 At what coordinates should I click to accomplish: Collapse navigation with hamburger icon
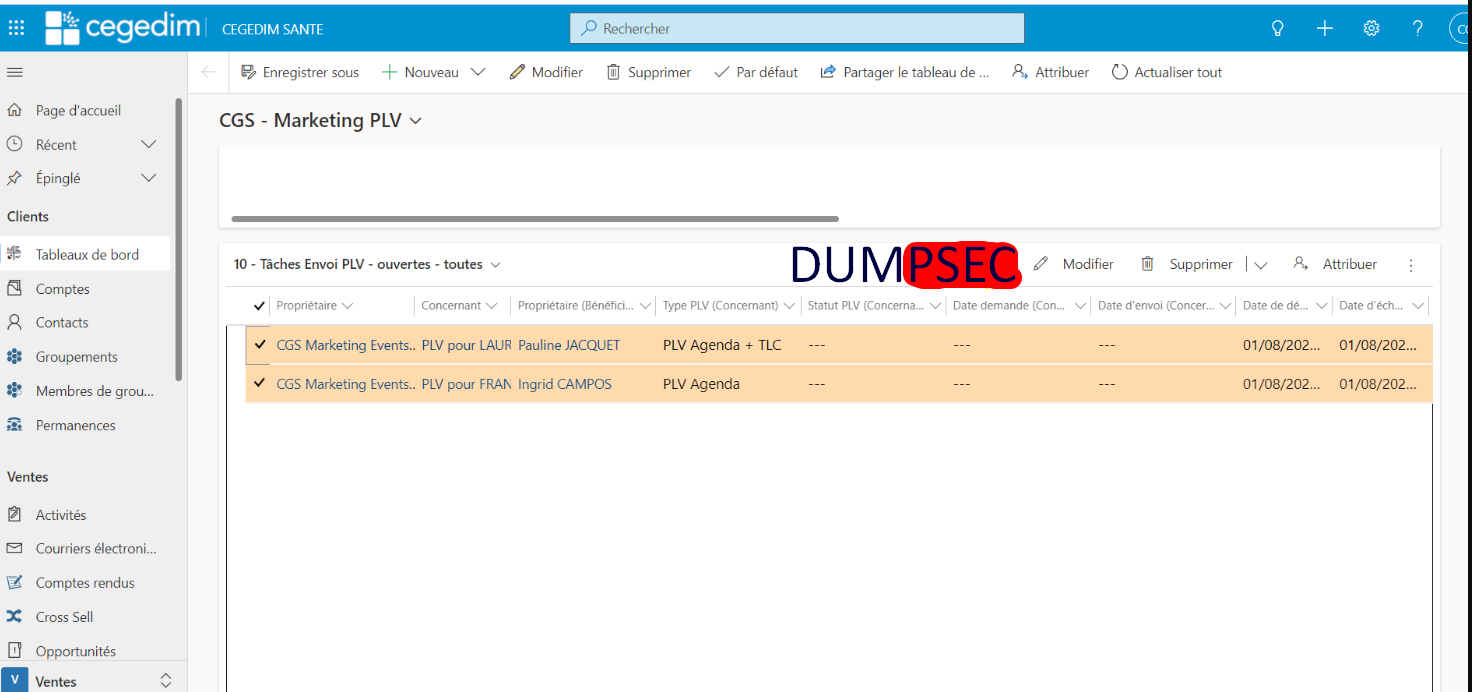tap(15, 72)
